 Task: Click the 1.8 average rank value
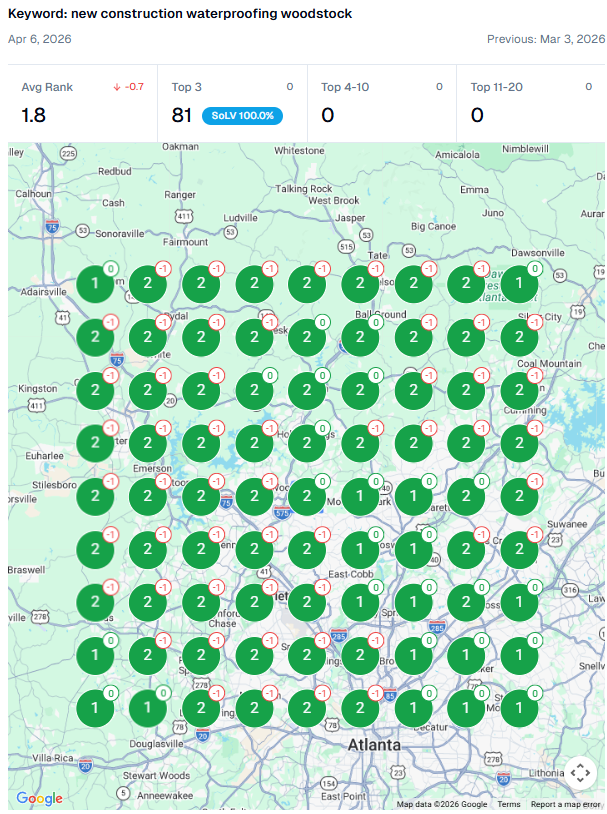pos(33,115)
